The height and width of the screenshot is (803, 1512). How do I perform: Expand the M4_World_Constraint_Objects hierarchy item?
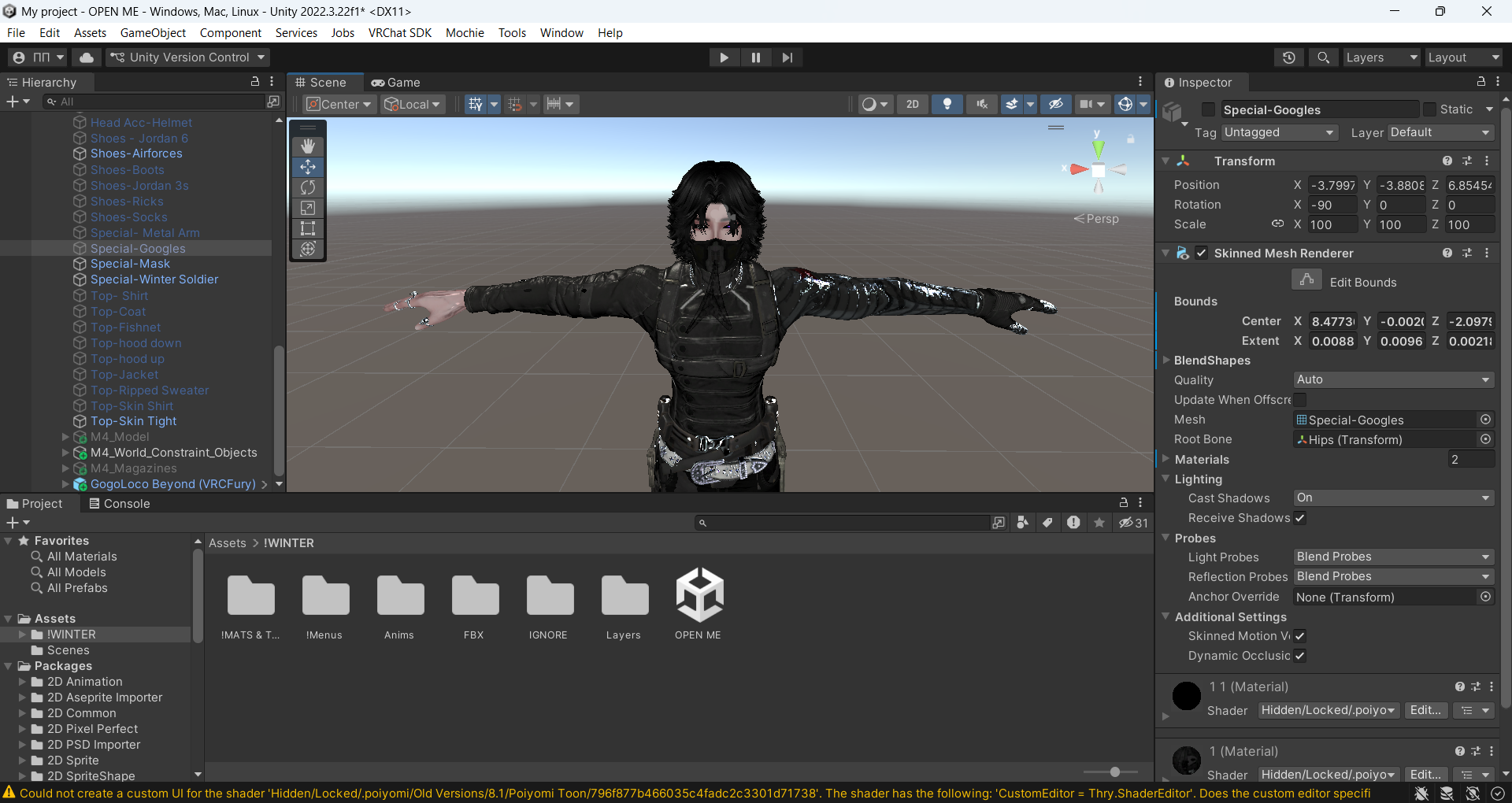click(65, 453)
